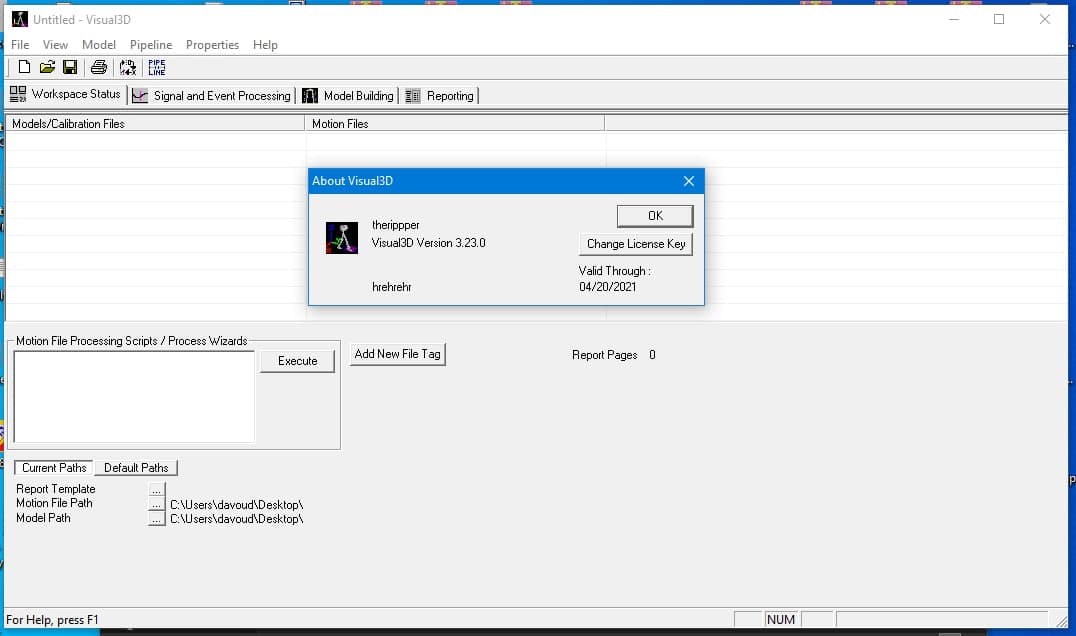Click the expiry date 04/20/2021
Image resolution: width=1076 pixels, height=636 pixels.
(x=607, y=287)
